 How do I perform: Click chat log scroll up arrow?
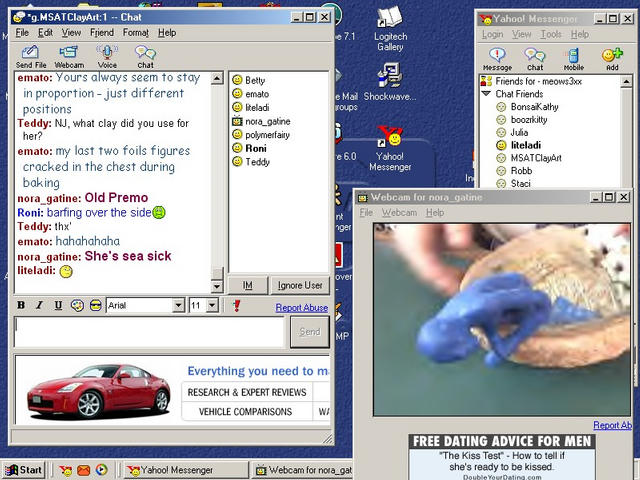pyautogui.click(x=217, y=78)
